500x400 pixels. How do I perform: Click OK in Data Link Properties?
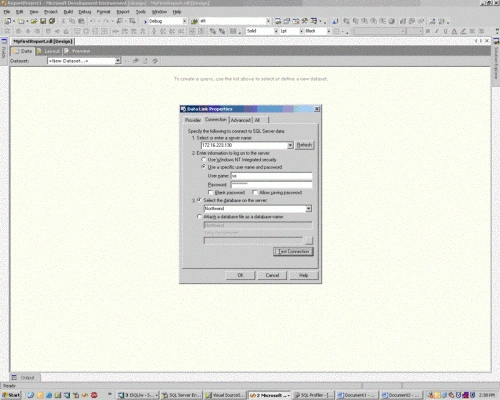[240, 275]
